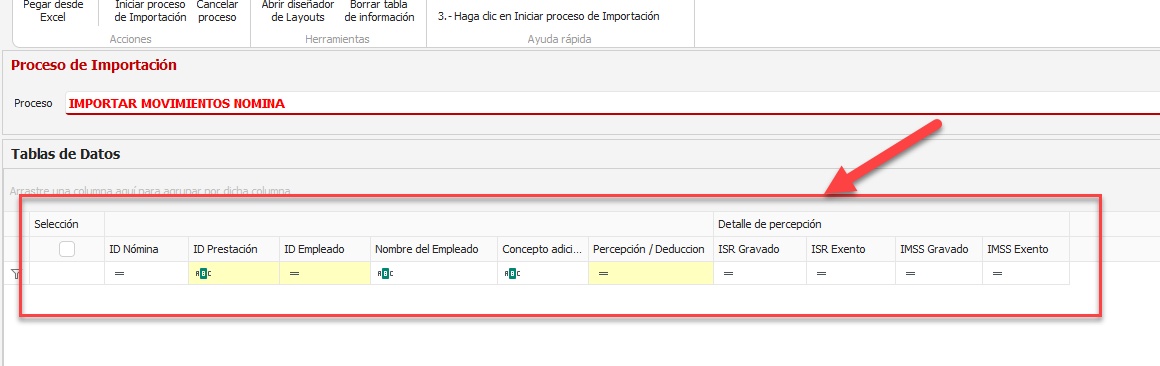Click IMSS Gravado column header
This screenshot has height=366, width=1160.
click(939, 249)
